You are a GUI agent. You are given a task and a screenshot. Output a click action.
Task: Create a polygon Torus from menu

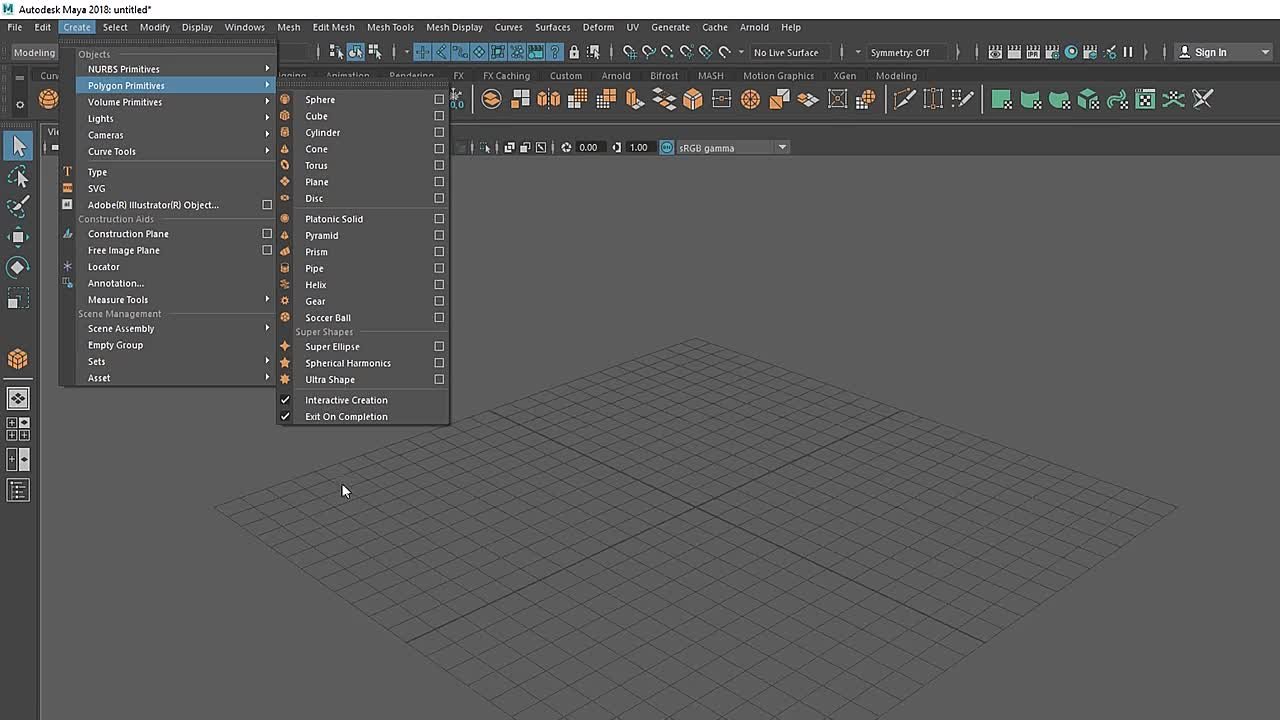[316, 166]
